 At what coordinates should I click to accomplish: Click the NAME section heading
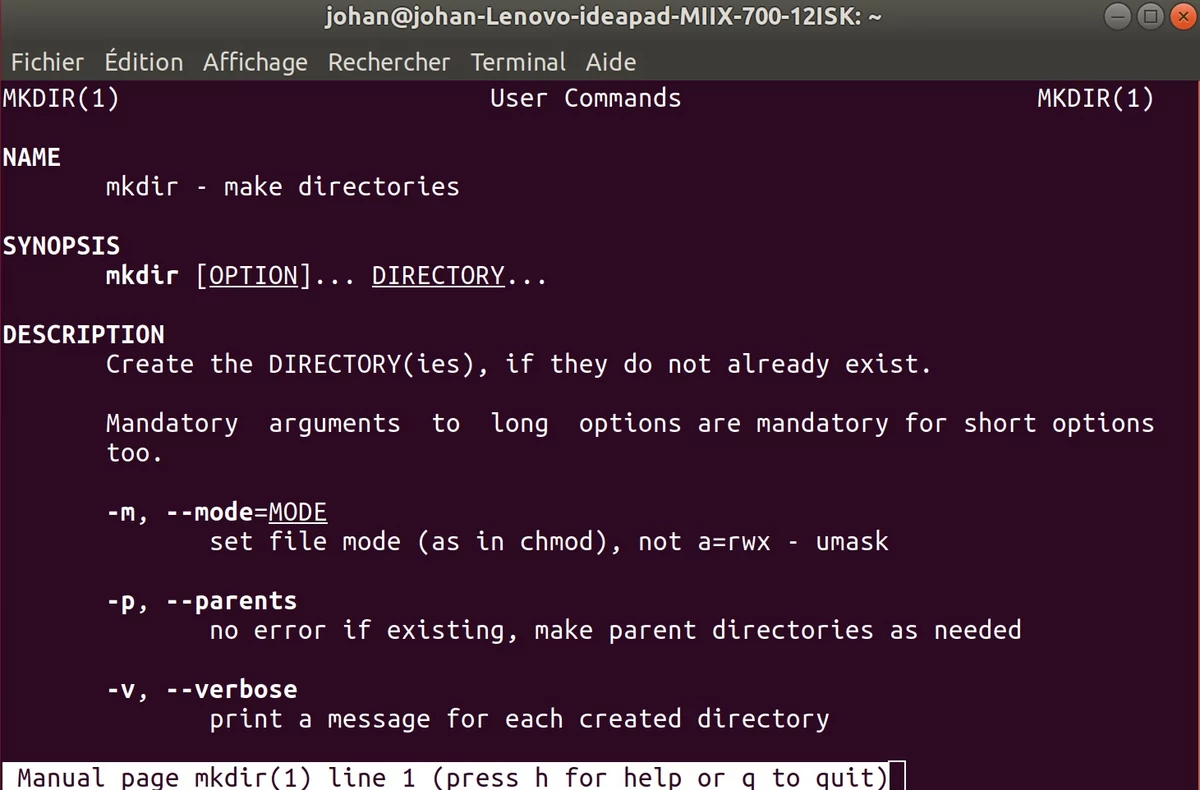click(32, 158)
